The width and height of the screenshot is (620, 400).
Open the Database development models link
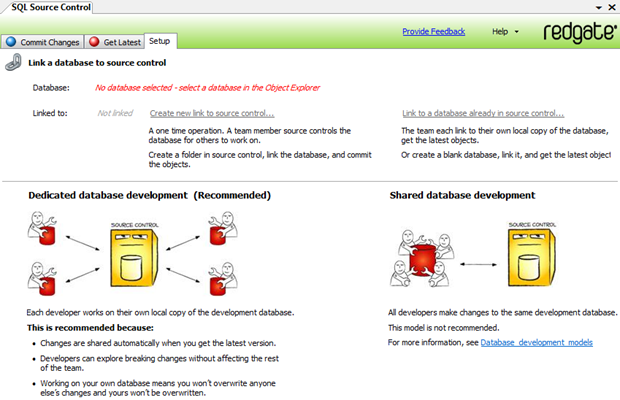pyautogui.click(x=536, y=343)
